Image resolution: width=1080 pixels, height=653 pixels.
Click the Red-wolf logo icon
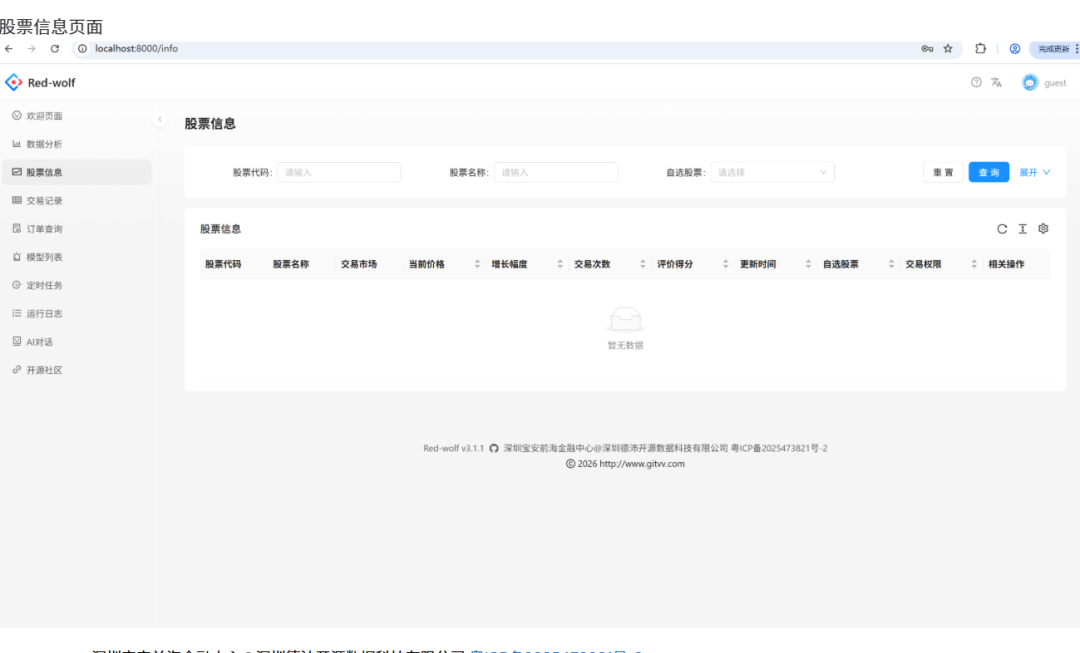(x=13, y=83)
